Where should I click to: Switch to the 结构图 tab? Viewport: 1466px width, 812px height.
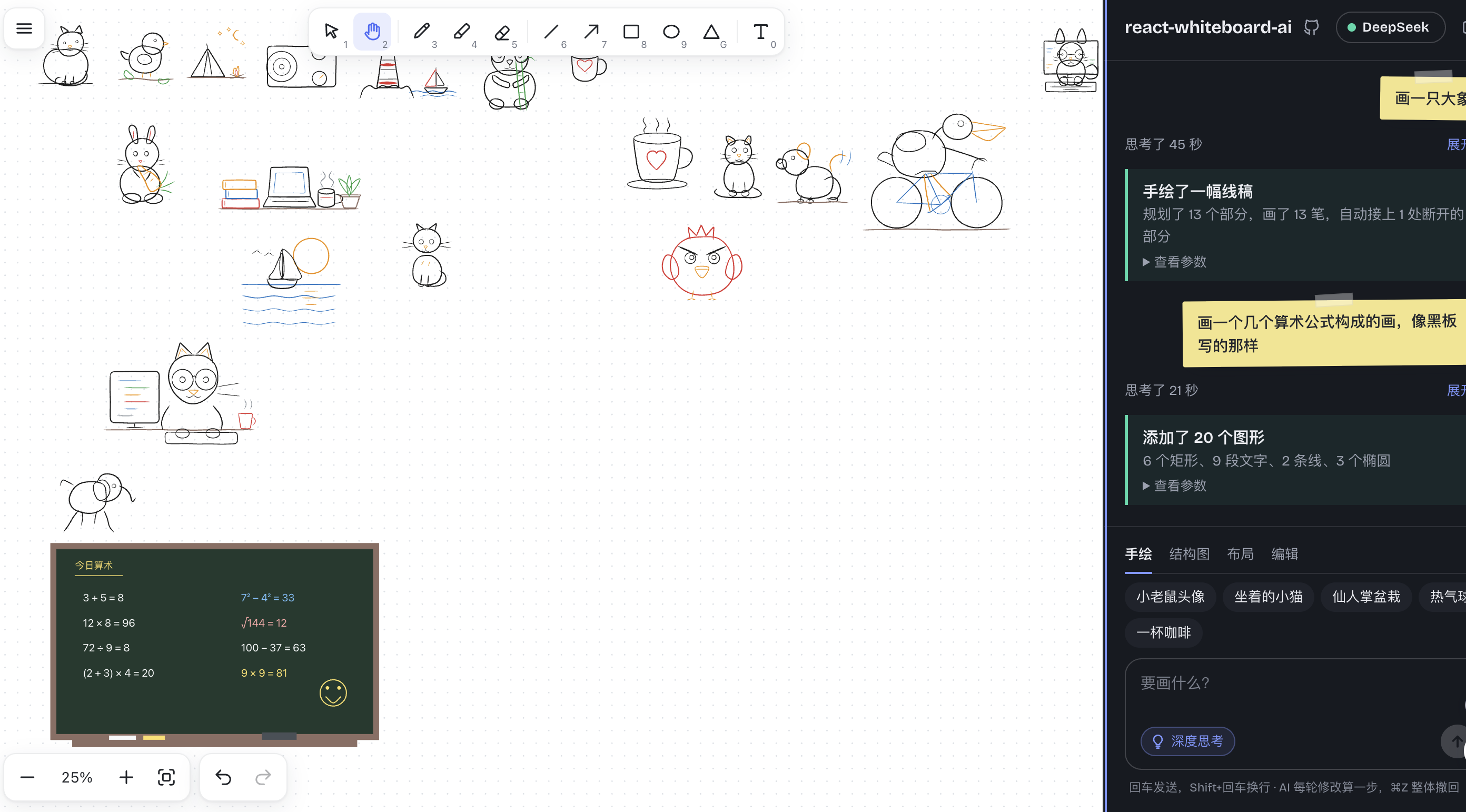click(1190, 554)
